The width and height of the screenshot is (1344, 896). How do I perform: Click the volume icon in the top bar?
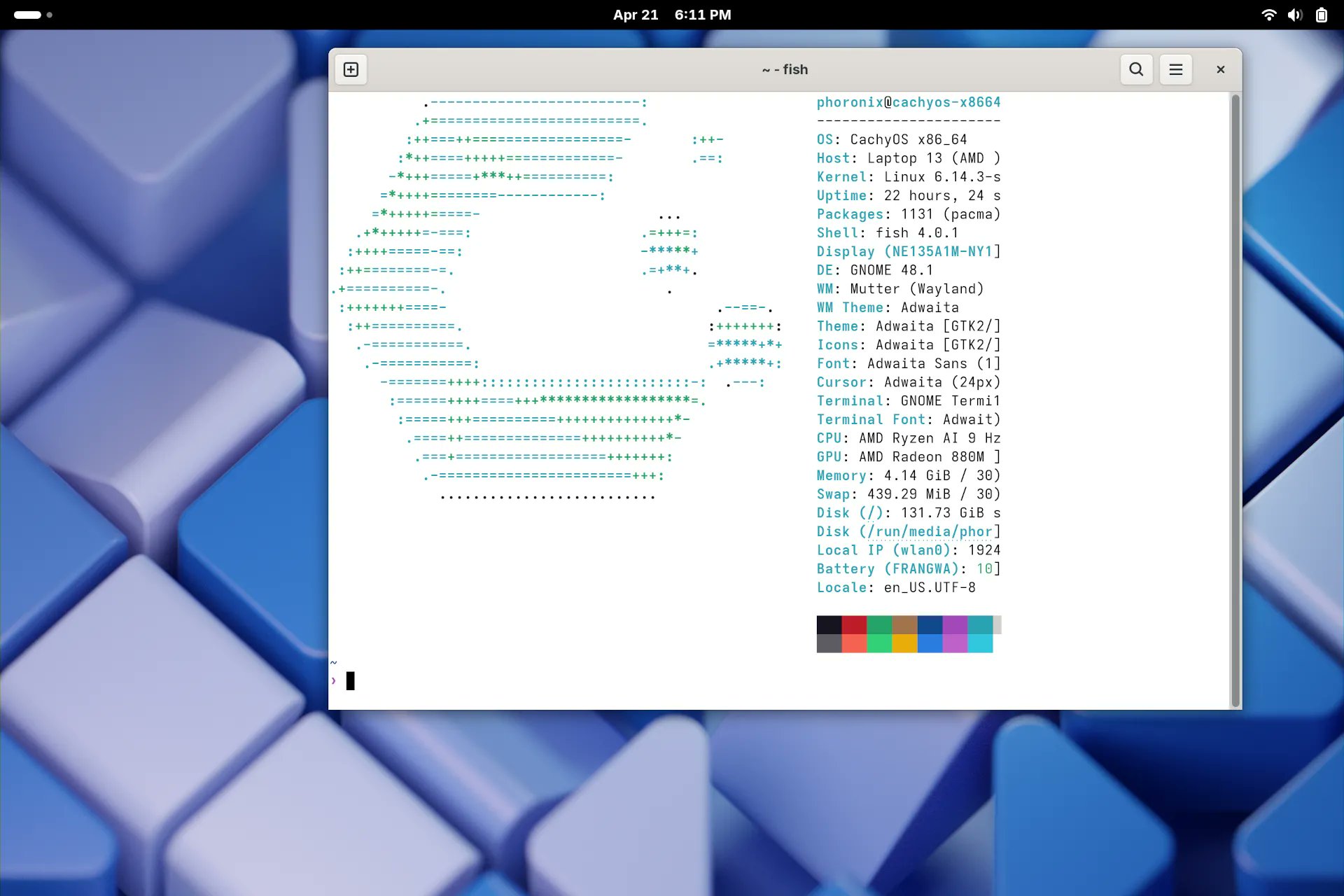1295,15
